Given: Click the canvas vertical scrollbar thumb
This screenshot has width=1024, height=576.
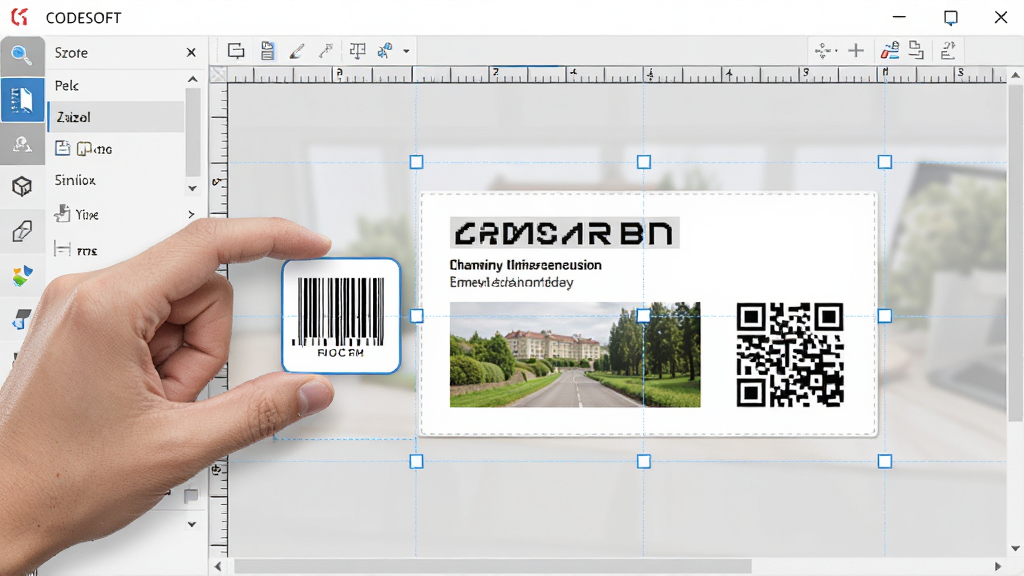Looking at the screenshot, I should (x=1016, y=253).
